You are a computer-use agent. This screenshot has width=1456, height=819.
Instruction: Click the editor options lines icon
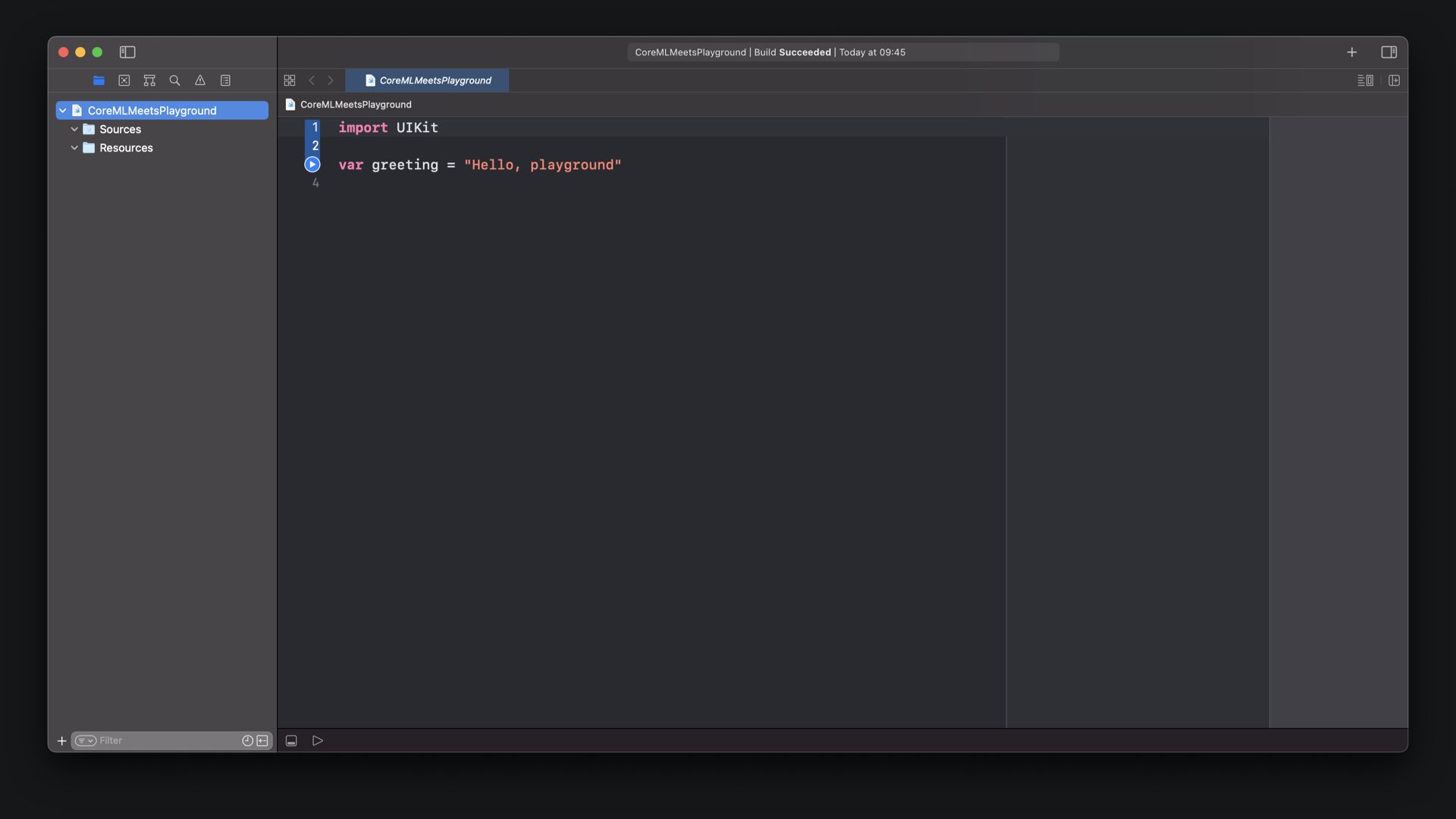(x=1365, y=80)
